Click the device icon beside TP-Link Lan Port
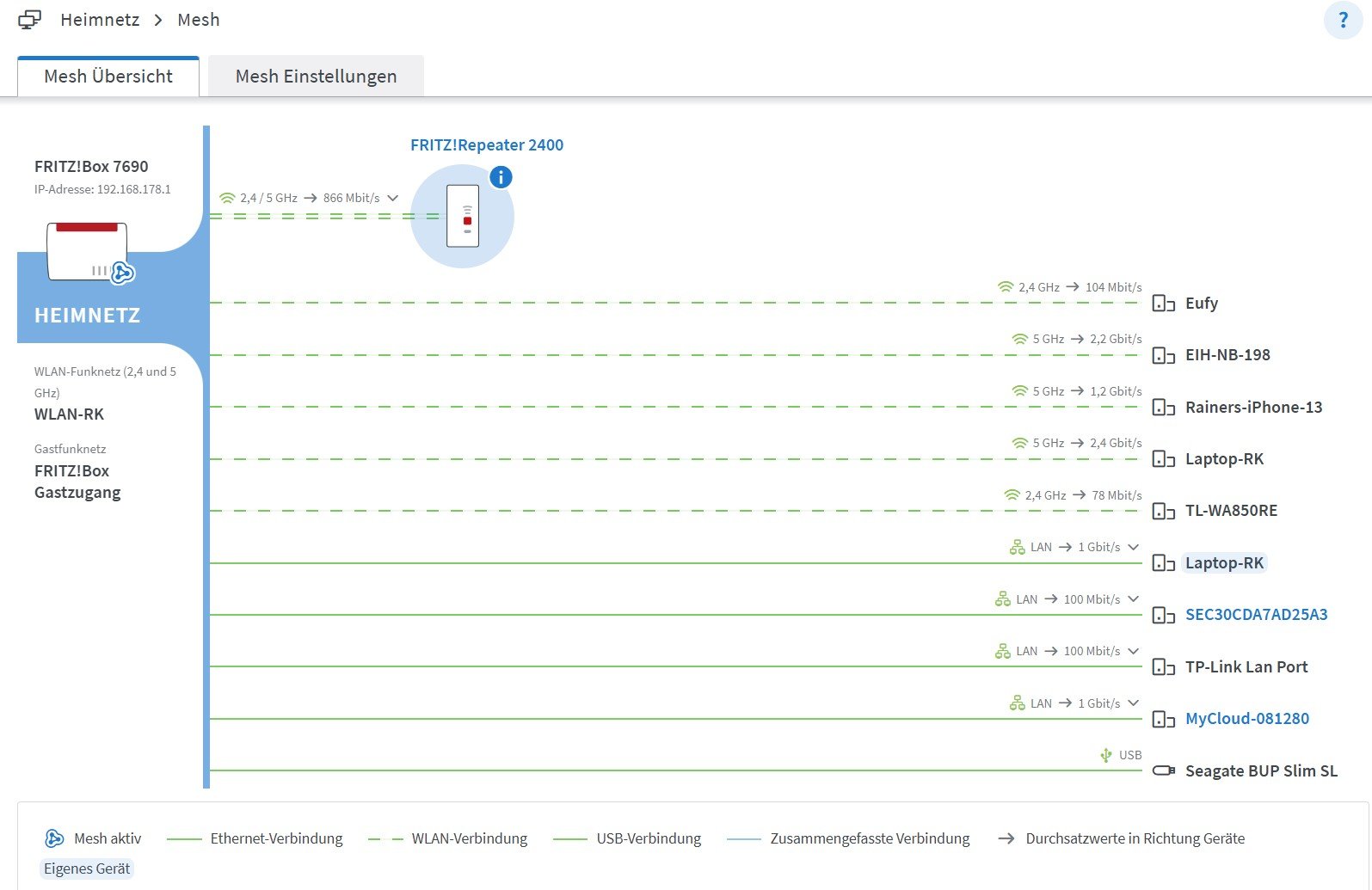The height and width of the screenshot is (890, 1372). 1163,667
